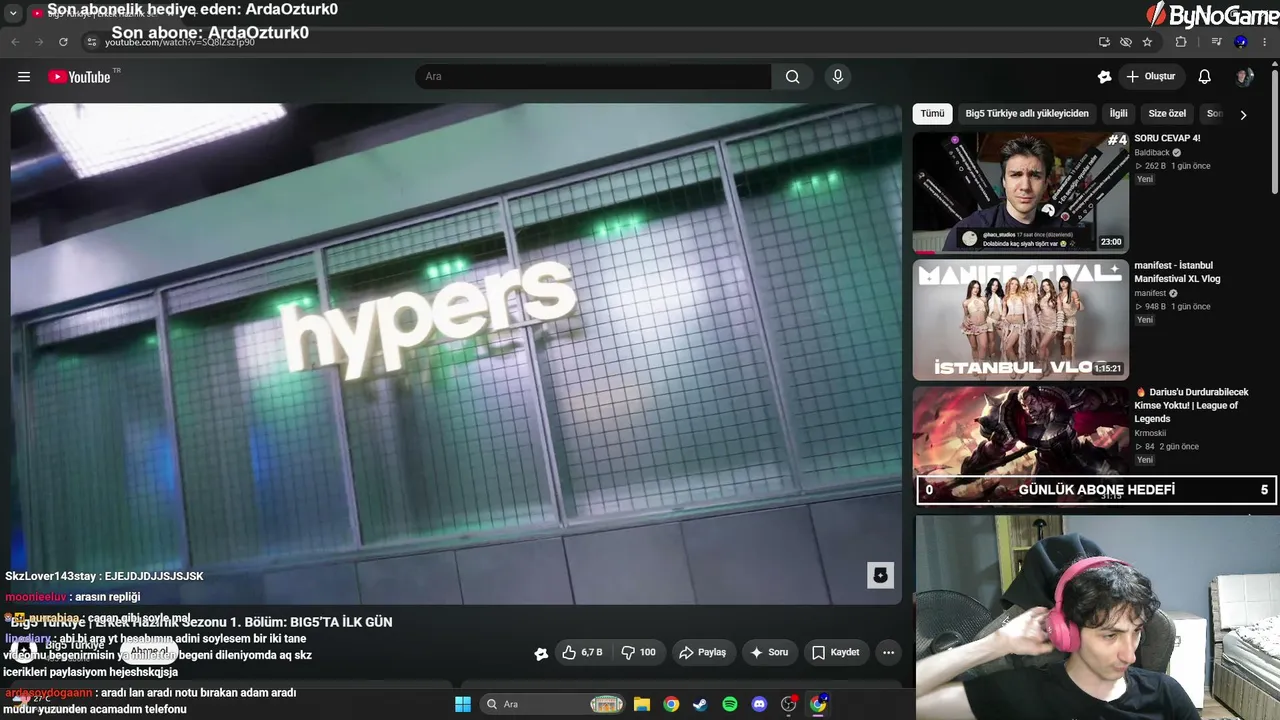Image resolution: width=1280 pixels, height=720 pixels.
Task: Click the YouTube search input field
Action: click(x=593, y=77)
